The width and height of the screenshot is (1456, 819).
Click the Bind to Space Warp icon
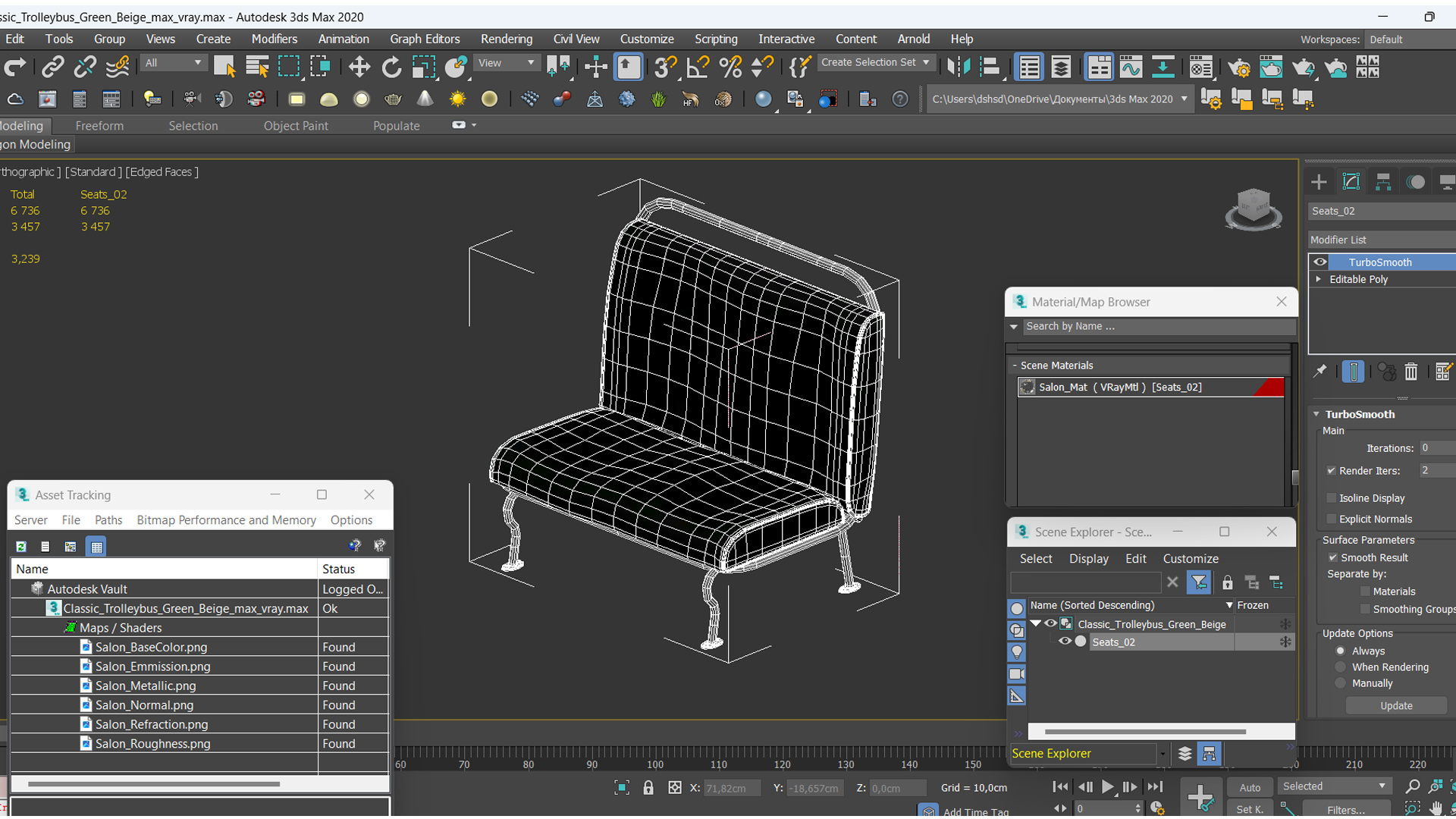click(x=118, y=67)
